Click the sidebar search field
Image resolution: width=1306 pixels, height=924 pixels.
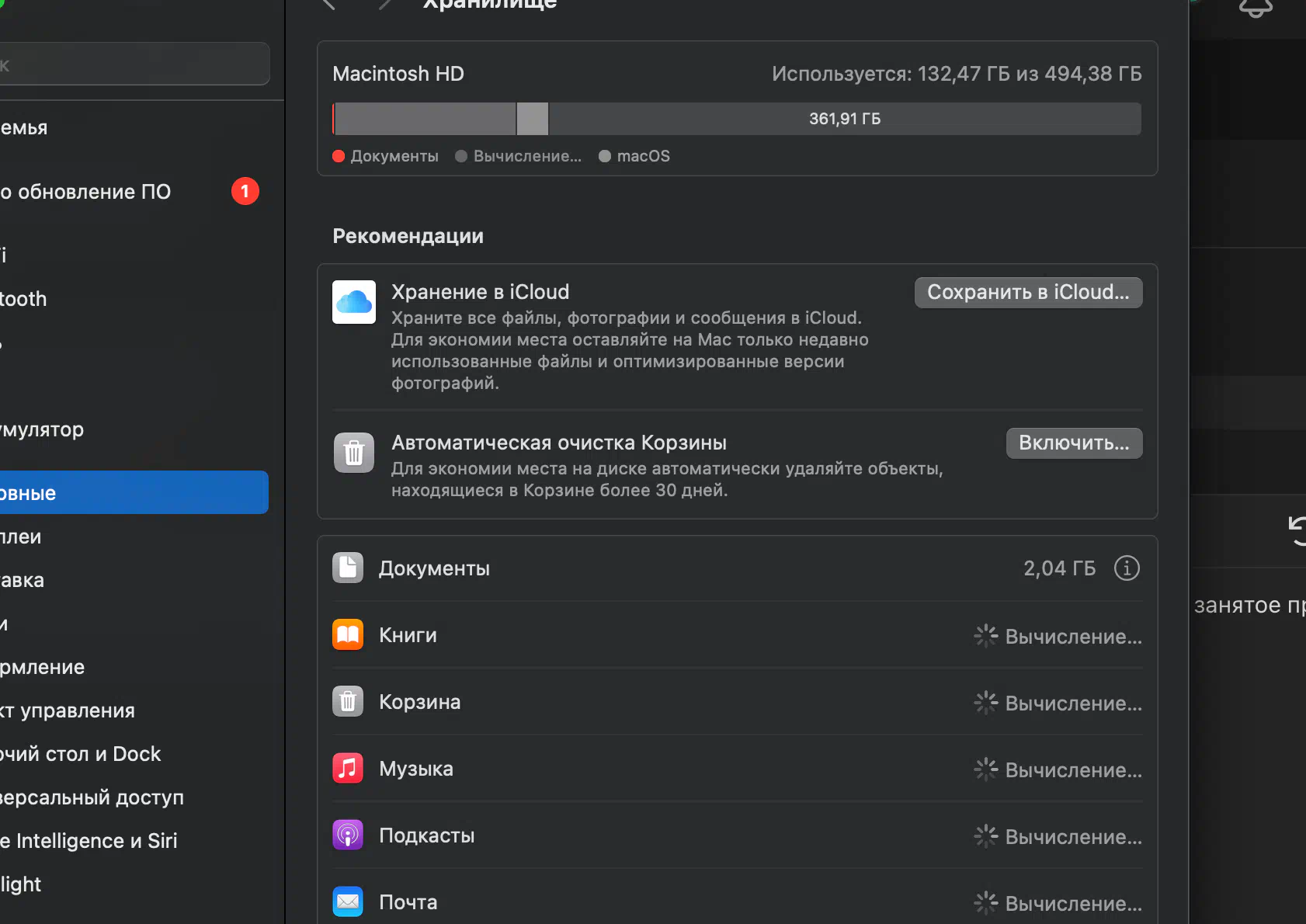132,64
